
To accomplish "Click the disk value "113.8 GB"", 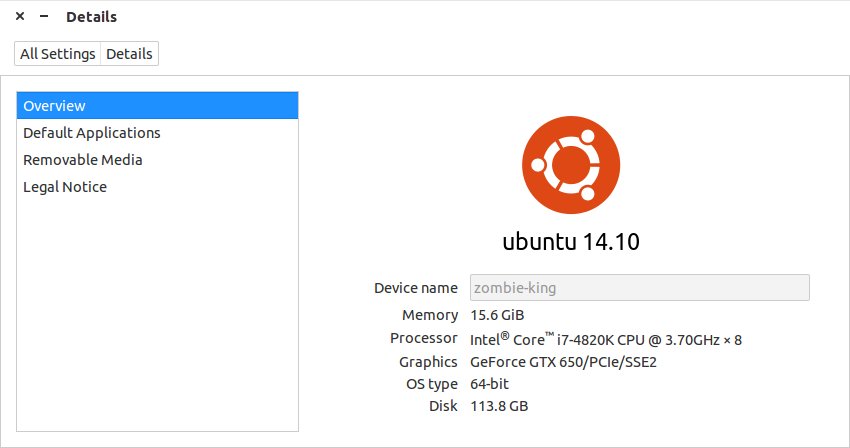I will (499, 406).
